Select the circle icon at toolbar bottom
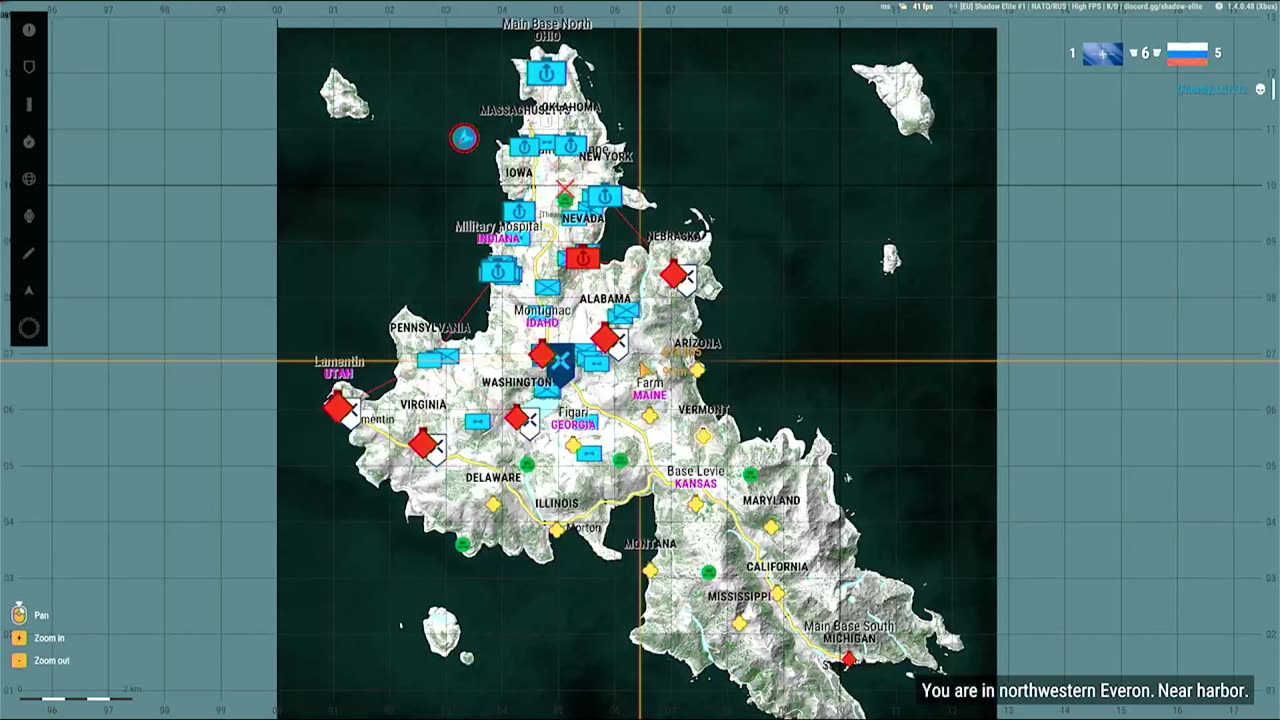Screen dimensions: 1280x720 tap(29, 328)
